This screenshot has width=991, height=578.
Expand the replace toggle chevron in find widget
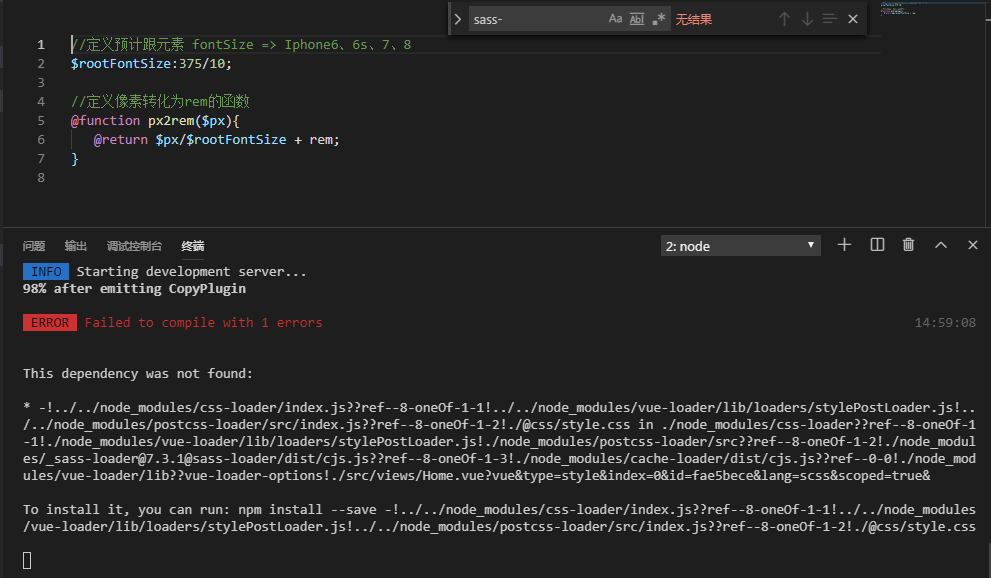pyautogui.click(x=458, y=19)
